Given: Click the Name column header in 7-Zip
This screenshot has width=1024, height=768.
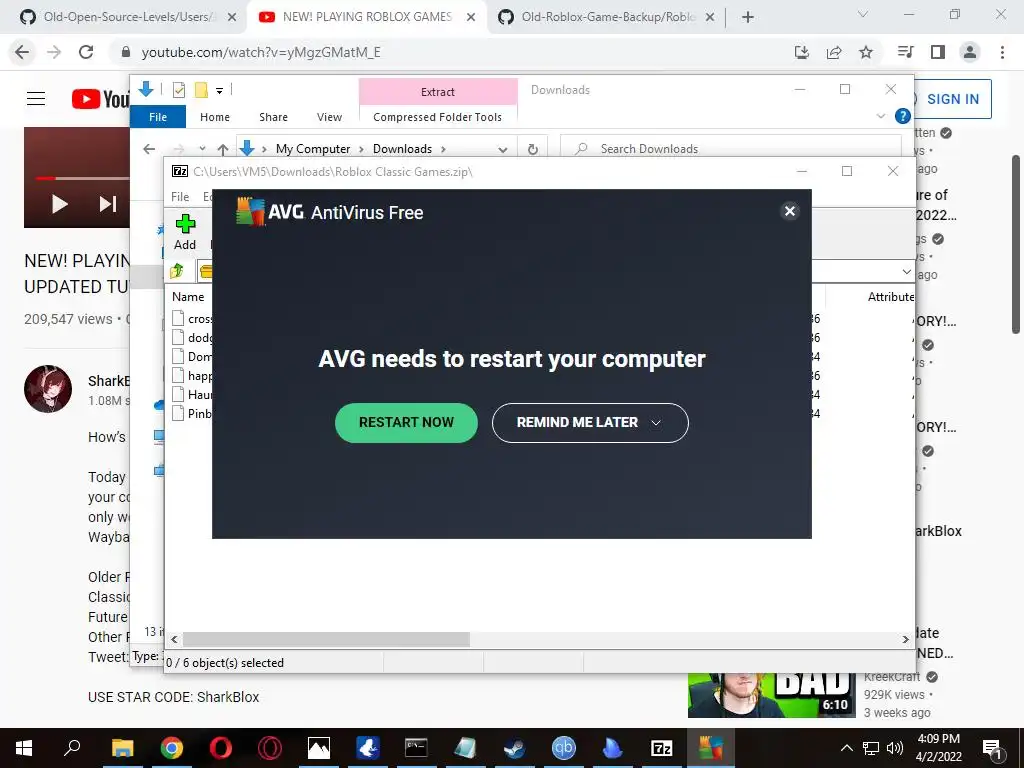Looking at the screenshot, I should 188,296.
